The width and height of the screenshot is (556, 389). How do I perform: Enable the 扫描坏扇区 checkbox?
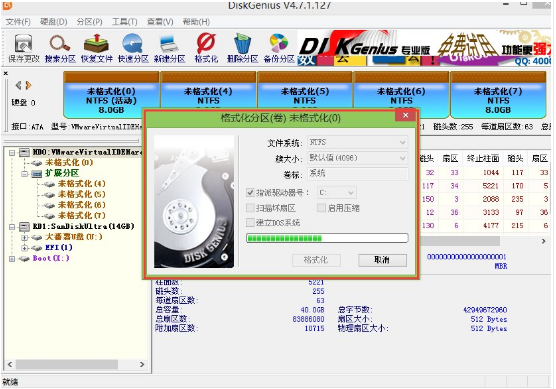tap(250, 208)
